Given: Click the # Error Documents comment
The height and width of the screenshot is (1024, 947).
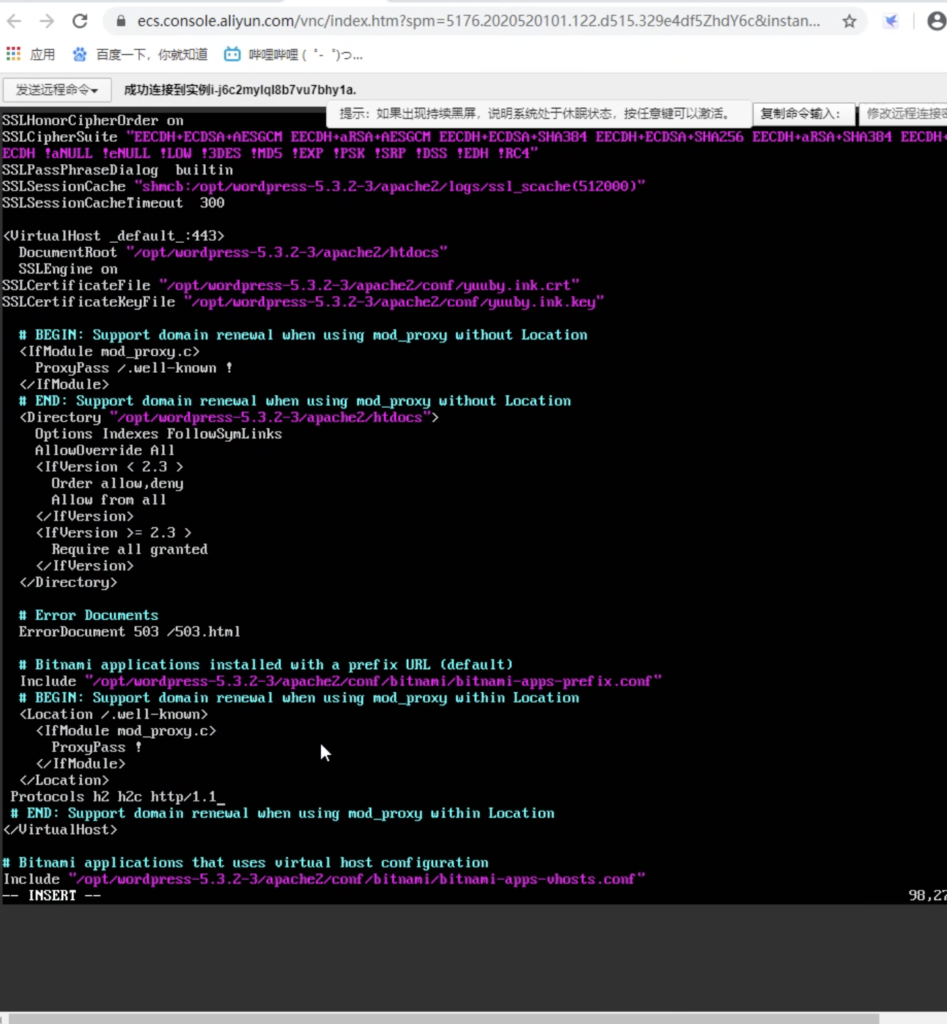Looking at the screenshot, I should (x=89, y=615).
